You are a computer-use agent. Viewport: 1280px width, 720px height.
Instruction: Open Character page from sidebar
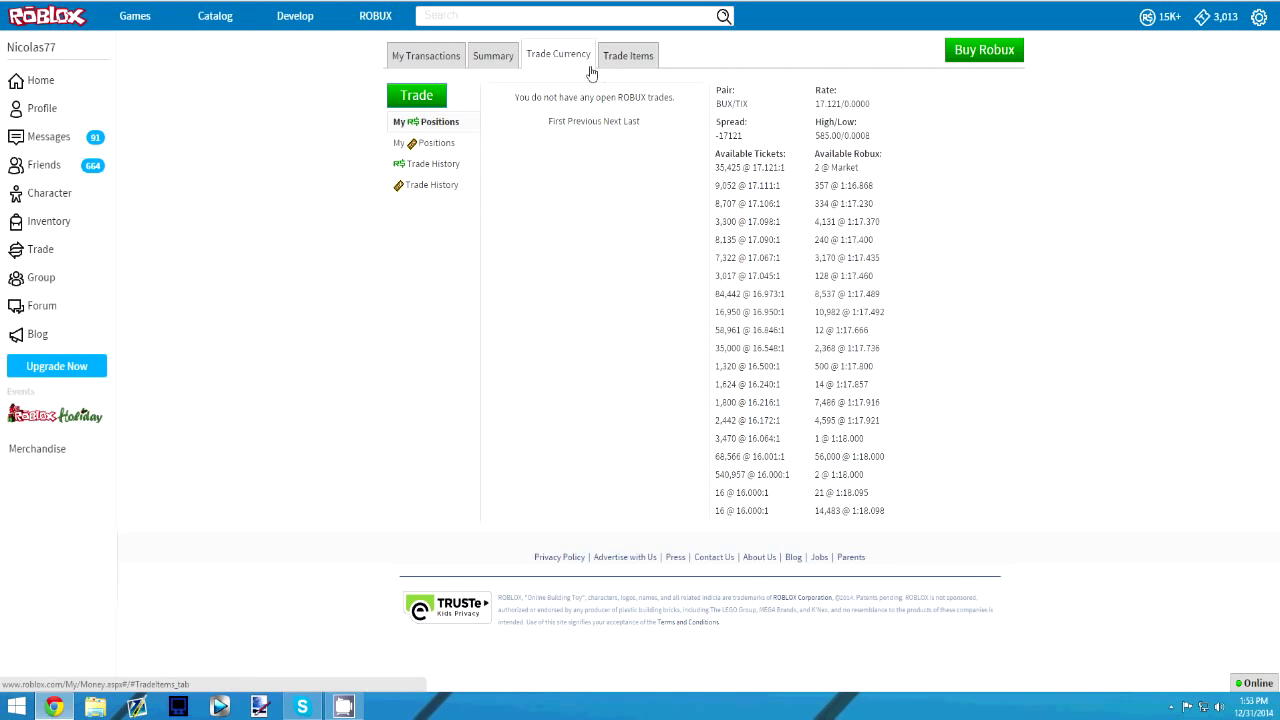click(x=49, y=193)
